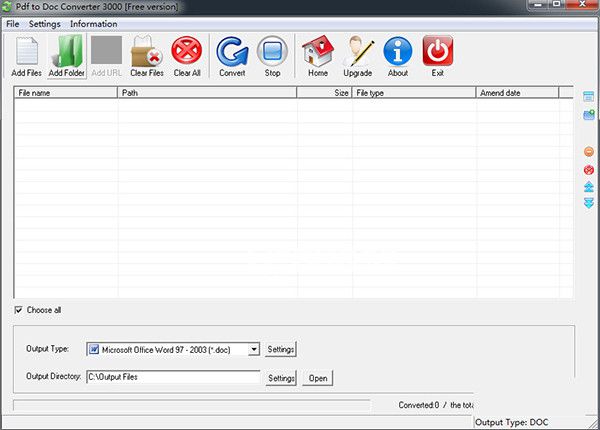Image resolution: width=600 pixels, height=430 pixels.
Task: Sort by Amend date column header
Action: click(x=517, y=93)
